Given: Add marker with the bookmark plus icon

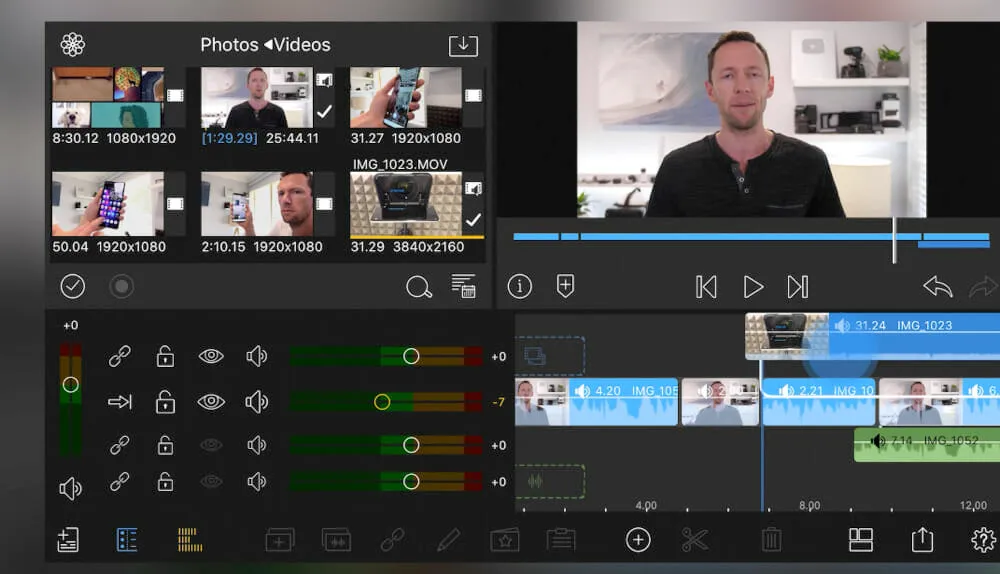Looking at the screenshot, I should (565, 287).
